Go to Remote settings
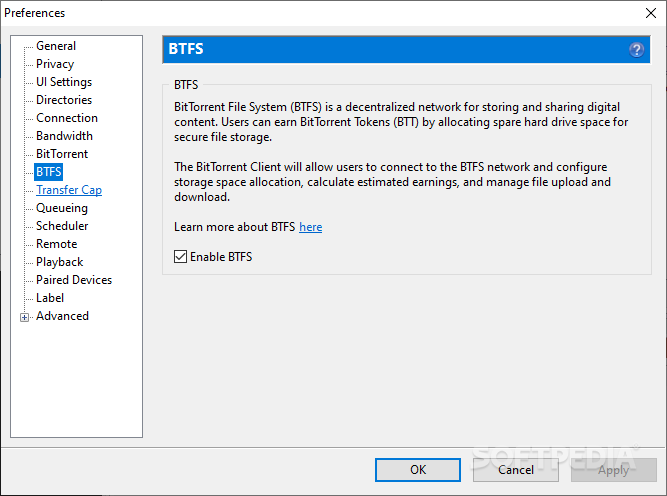Image resolution: width=667 pixels, height=496 pixels. coord(57,244)
